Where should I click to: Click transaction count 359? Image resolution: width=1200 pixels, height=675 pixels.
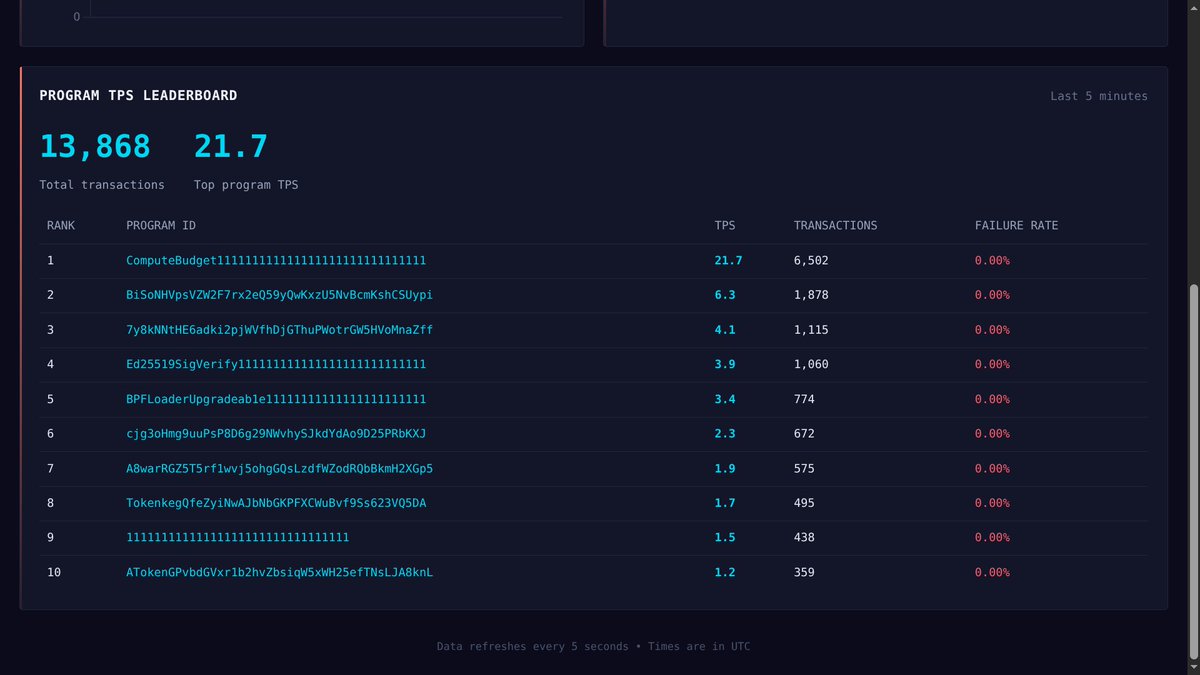pyautogui.click(x=804, y=572)
